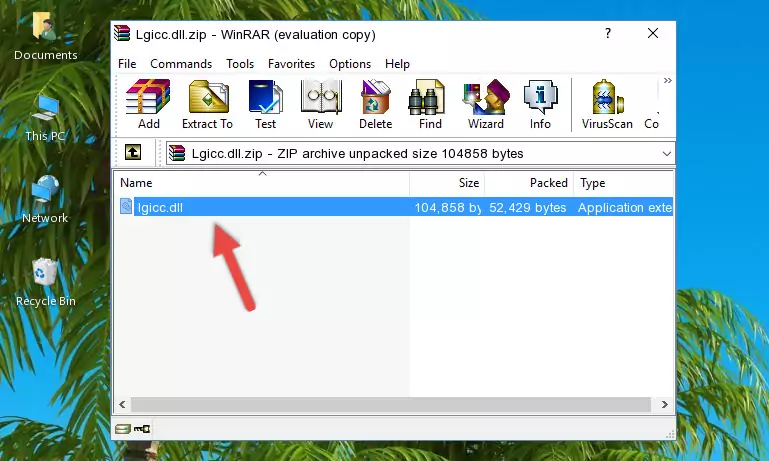Screen dimensions: 769x461
Task: Launch the Wizard tool
Action: 486,104
